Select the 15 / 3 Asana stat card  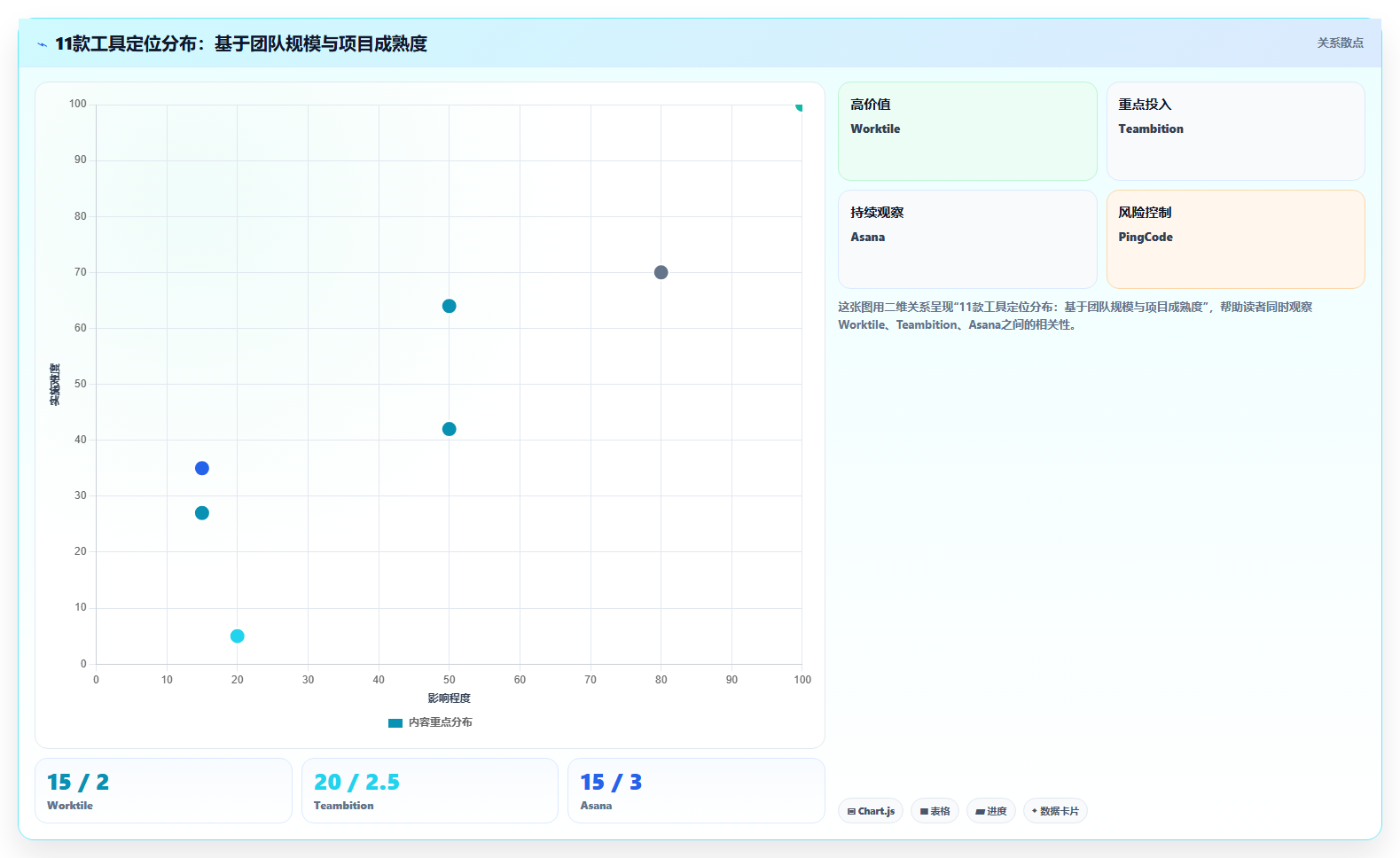696,791
